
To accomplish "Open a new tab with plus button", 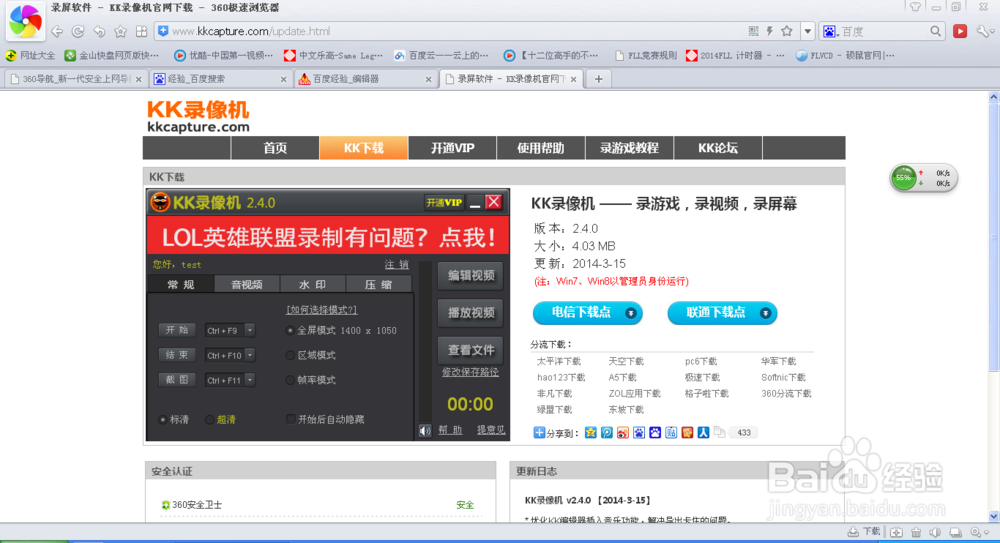I will [x=598, y=79].
